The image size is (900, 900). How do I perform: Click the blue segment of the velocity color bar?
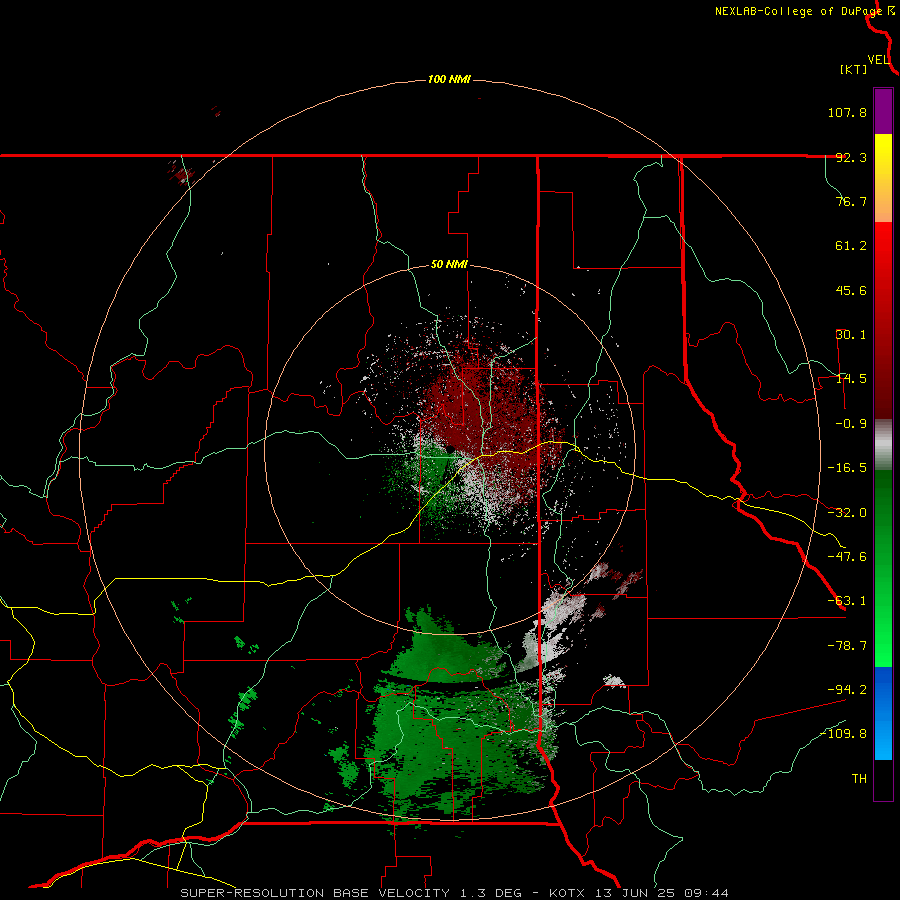pos(883,713)
